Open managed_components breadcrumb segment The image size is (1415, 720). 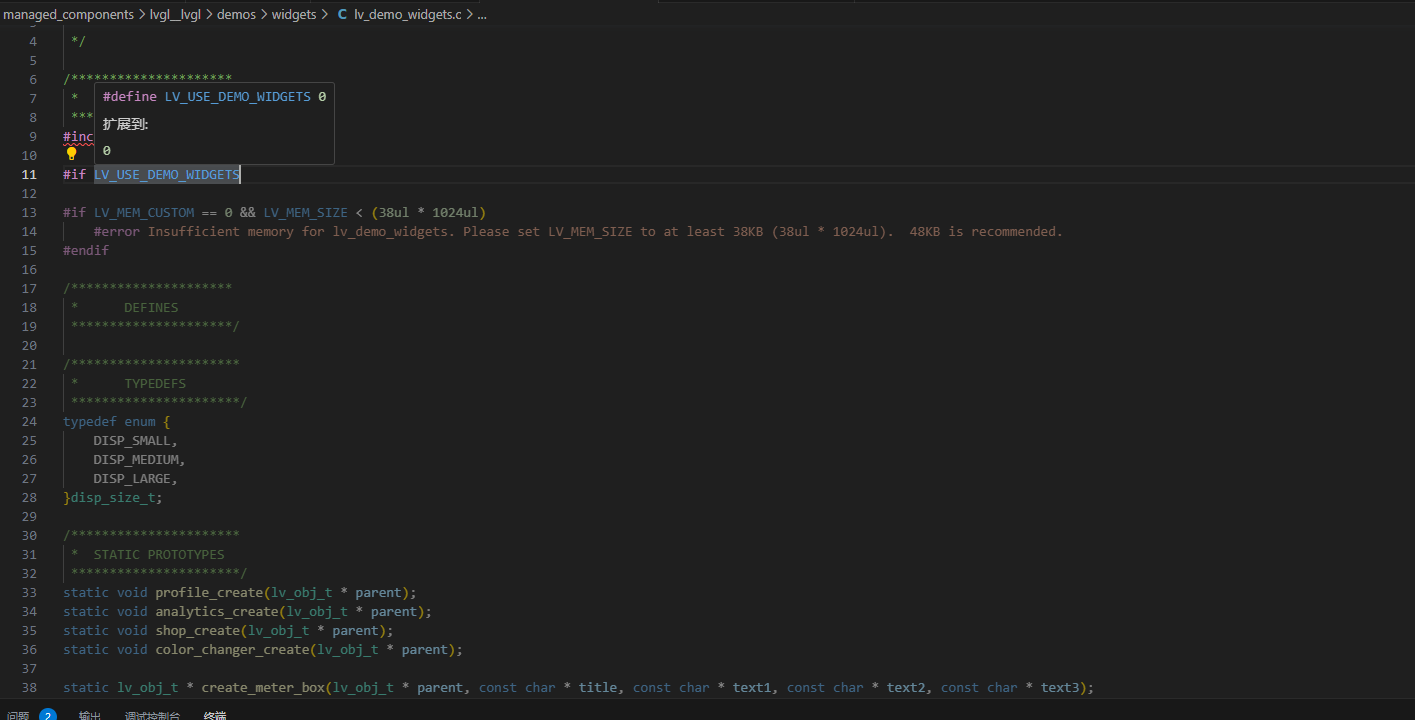coord(69,15)
